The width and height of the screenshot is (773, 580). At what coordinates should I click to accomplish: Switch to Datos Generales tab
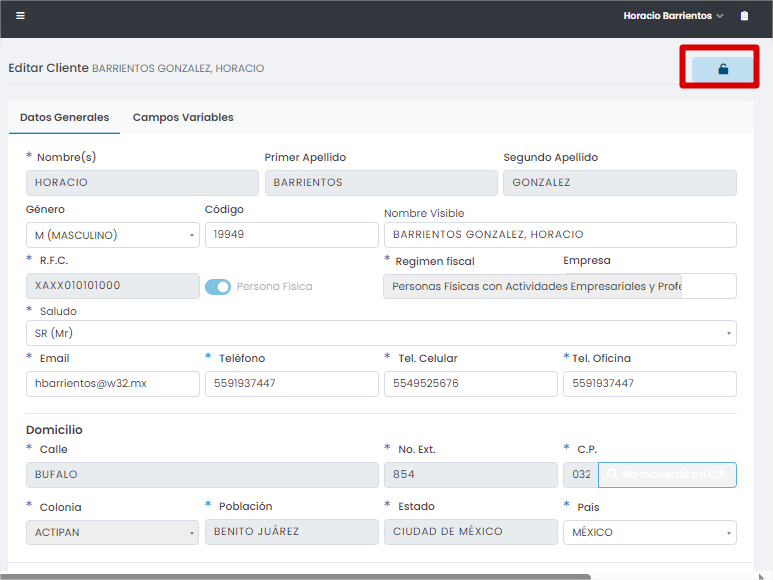[65, 117]
